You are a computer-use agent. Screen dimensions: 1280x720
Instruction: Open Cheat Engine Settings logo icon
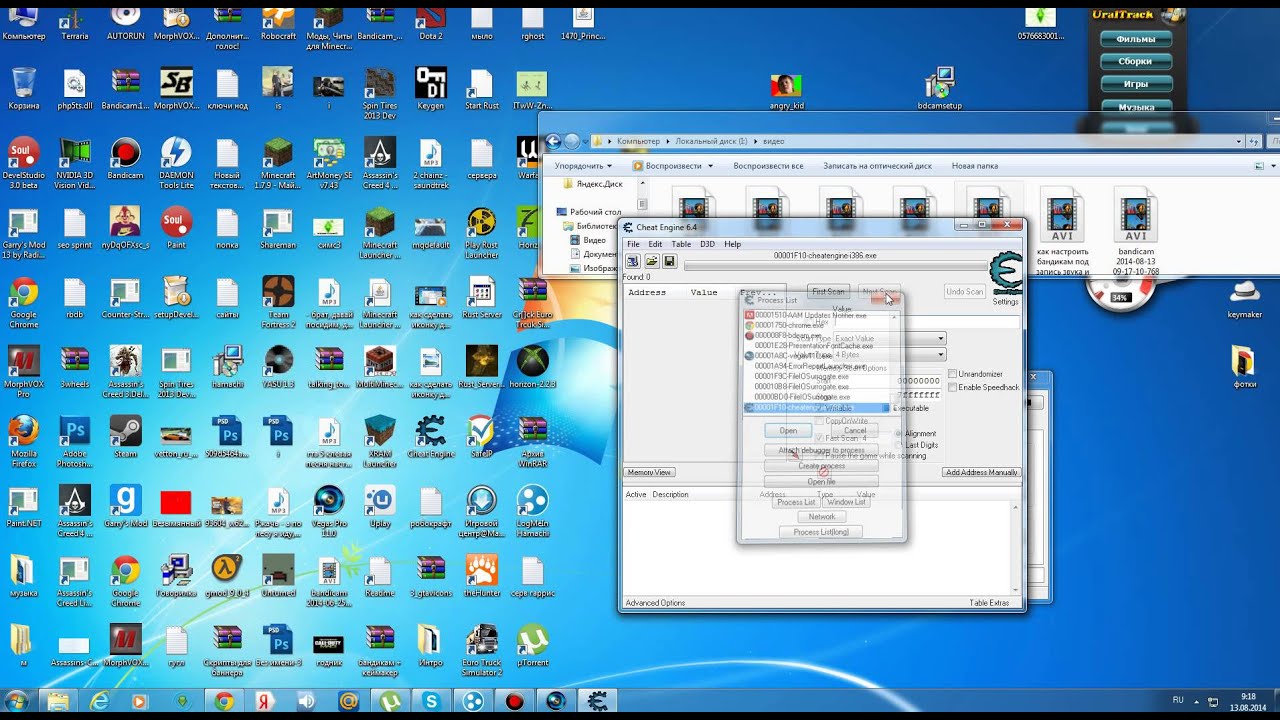coord(1005,273)
